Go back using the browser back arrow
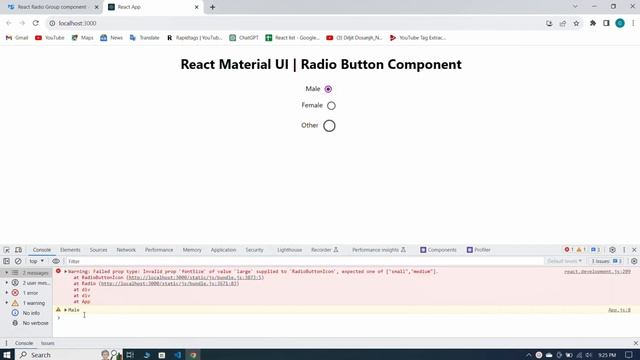Screen dimensions: 640x360 click(9, 23)
